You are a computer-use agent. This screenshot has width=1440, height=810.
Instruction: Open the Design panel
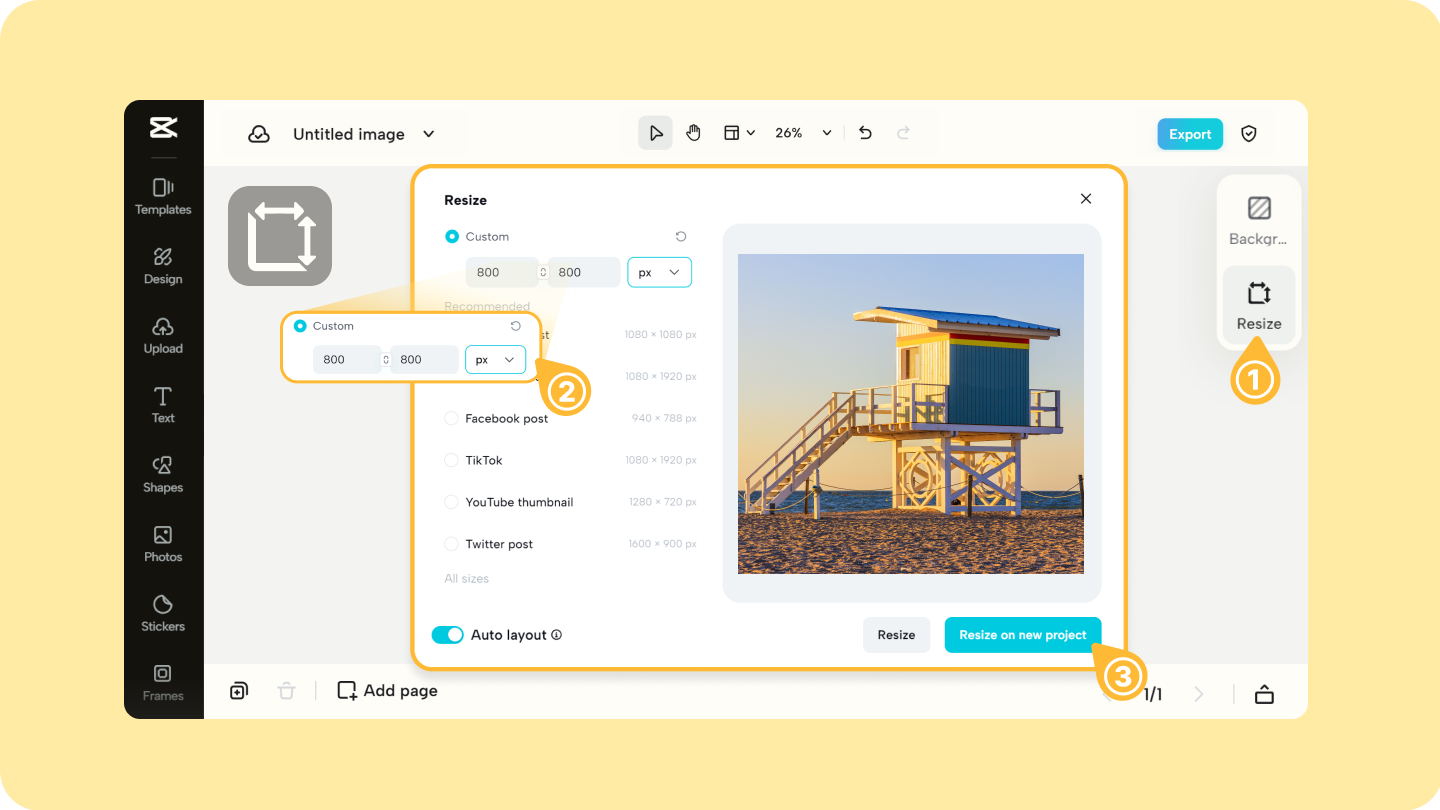click(x=163, y=267)
